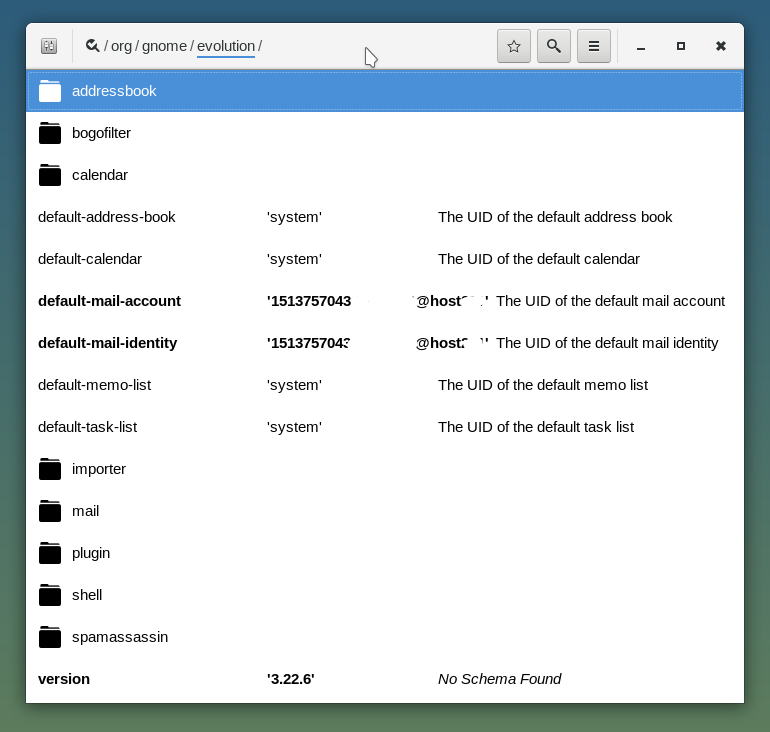Click the dconf-editor app icon in header
This screenshot has width=770, height=732.
pyautogui.click(x=49, y=46)
